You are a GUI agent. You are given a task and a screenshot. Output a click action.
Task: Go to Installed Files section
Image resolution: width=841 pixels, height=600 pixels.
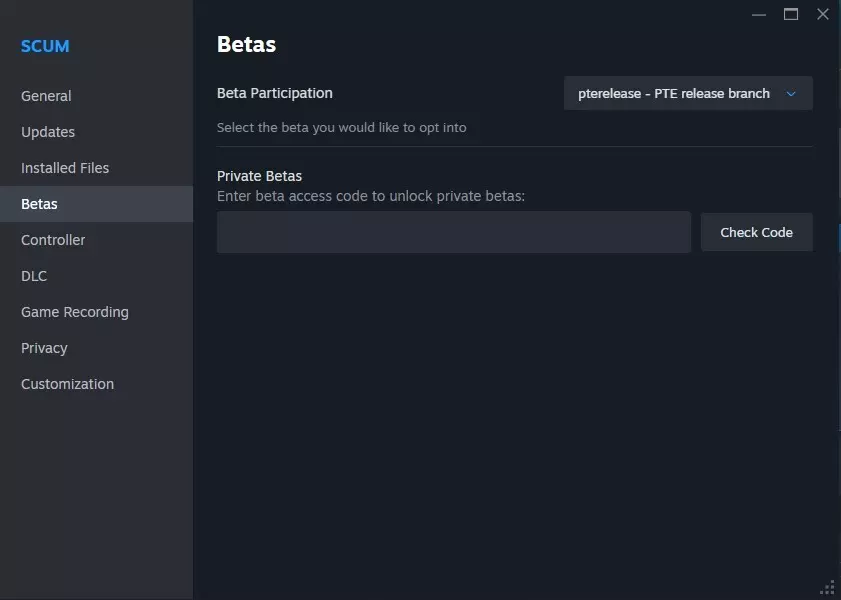pyautogui.click(x=65, y=168)
